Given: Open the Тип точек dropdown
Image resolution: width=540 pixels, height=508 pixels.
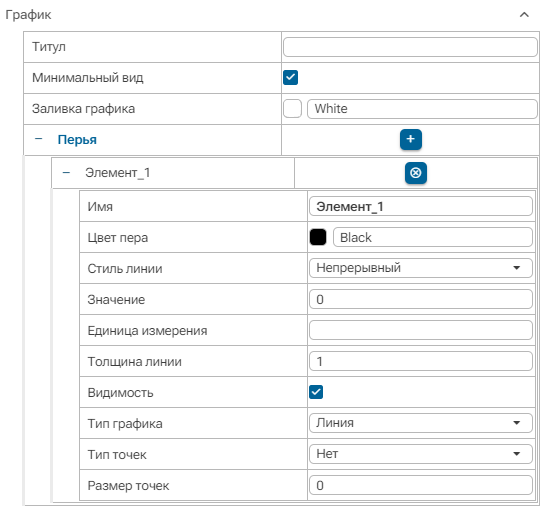Looking at the screenshot, I should tap(420, 454).
